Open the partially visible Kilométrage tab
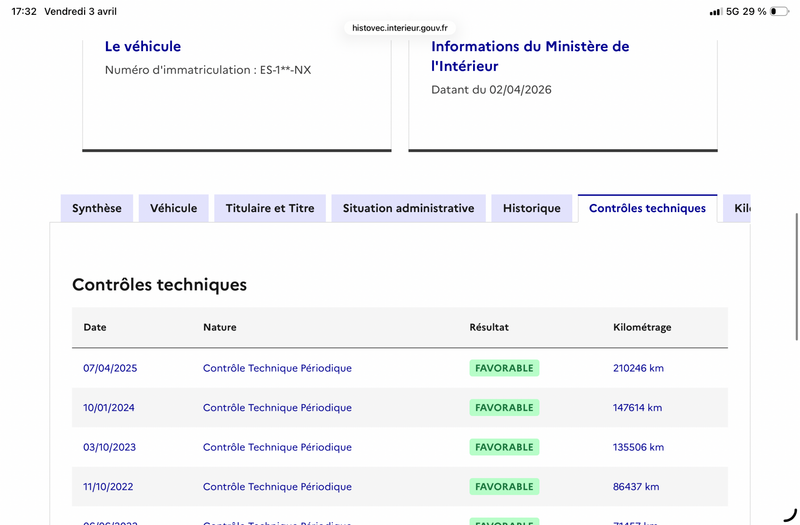Screen dimensions: 800x525 (x=740, y=208)
